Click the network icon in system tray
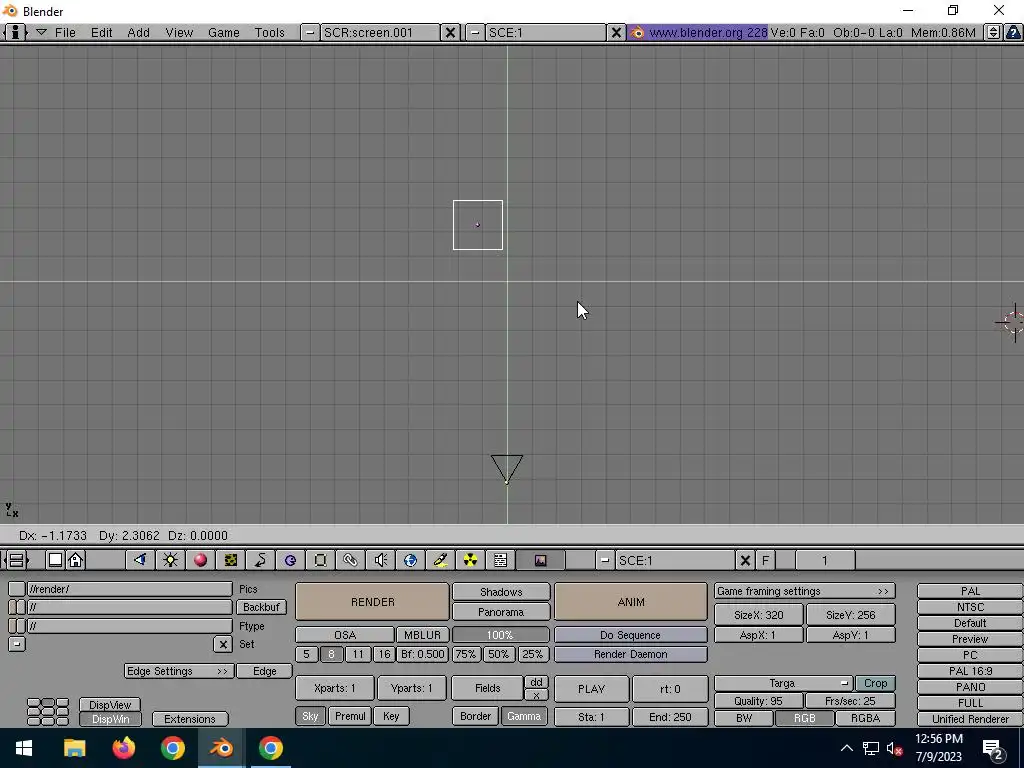Image resolution: width=1024 pixels, height=768 pixels. pos(871,748)
